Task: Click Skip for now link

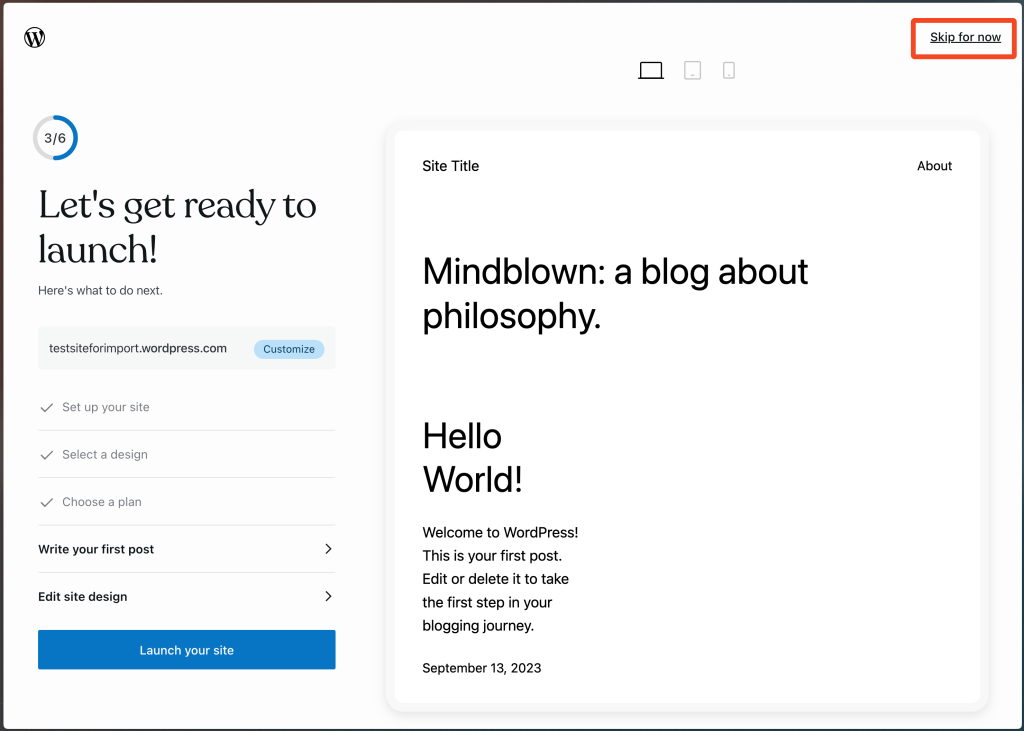Action: 965,38
